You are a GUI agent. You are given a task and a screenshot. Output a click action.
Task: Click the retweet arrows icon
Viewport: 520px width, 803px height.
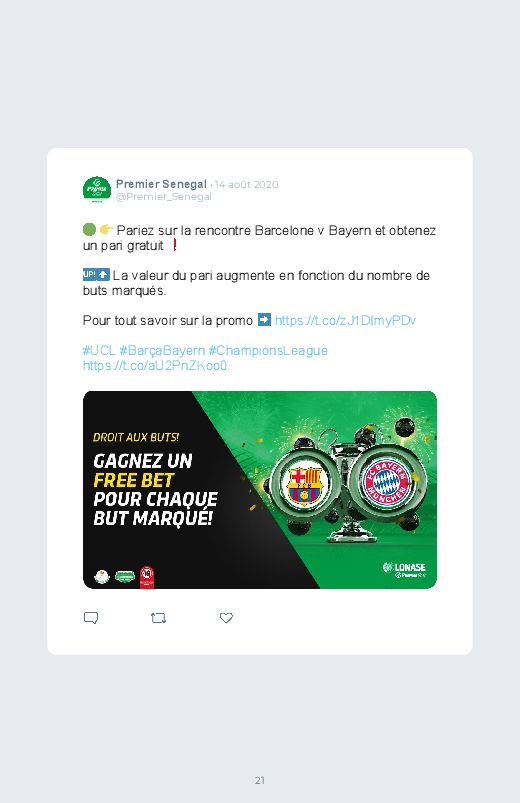[158, 618]
